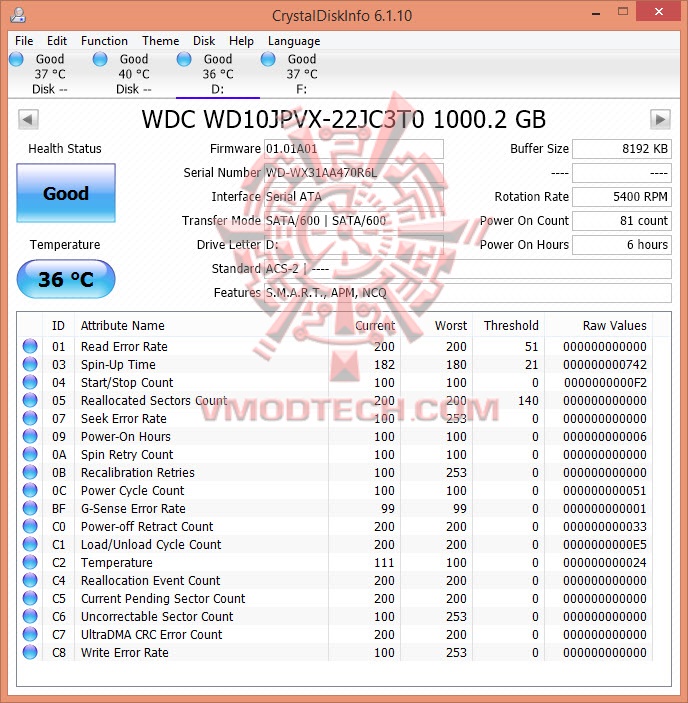This screenshot has height=703, width=688.
Task: Open the Edit menu
Action: click(x=57, y=41)
